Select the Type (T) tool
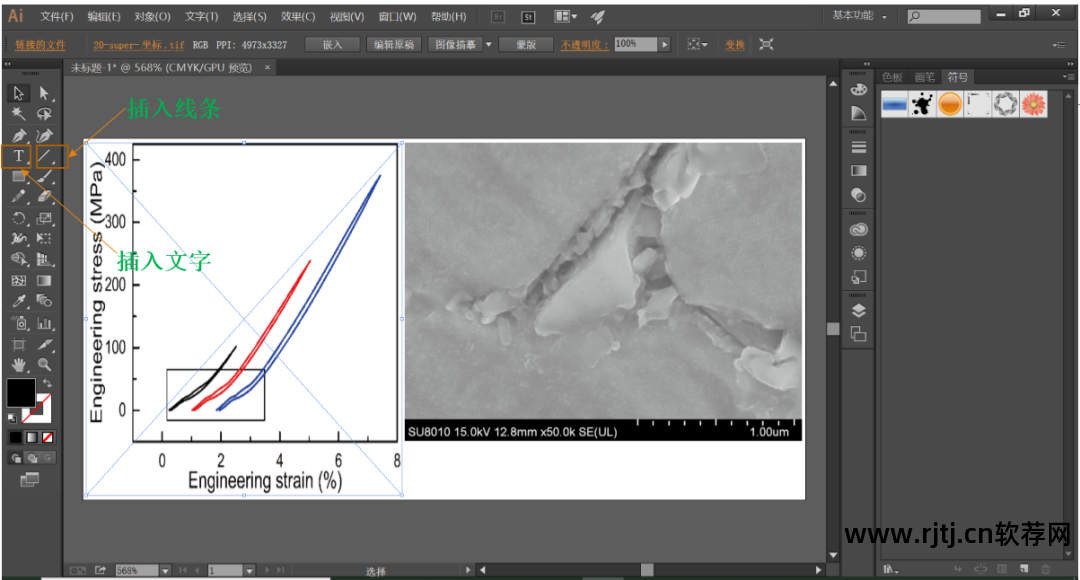This screenshot has height=580, width=1080. [x=18, y=157]
